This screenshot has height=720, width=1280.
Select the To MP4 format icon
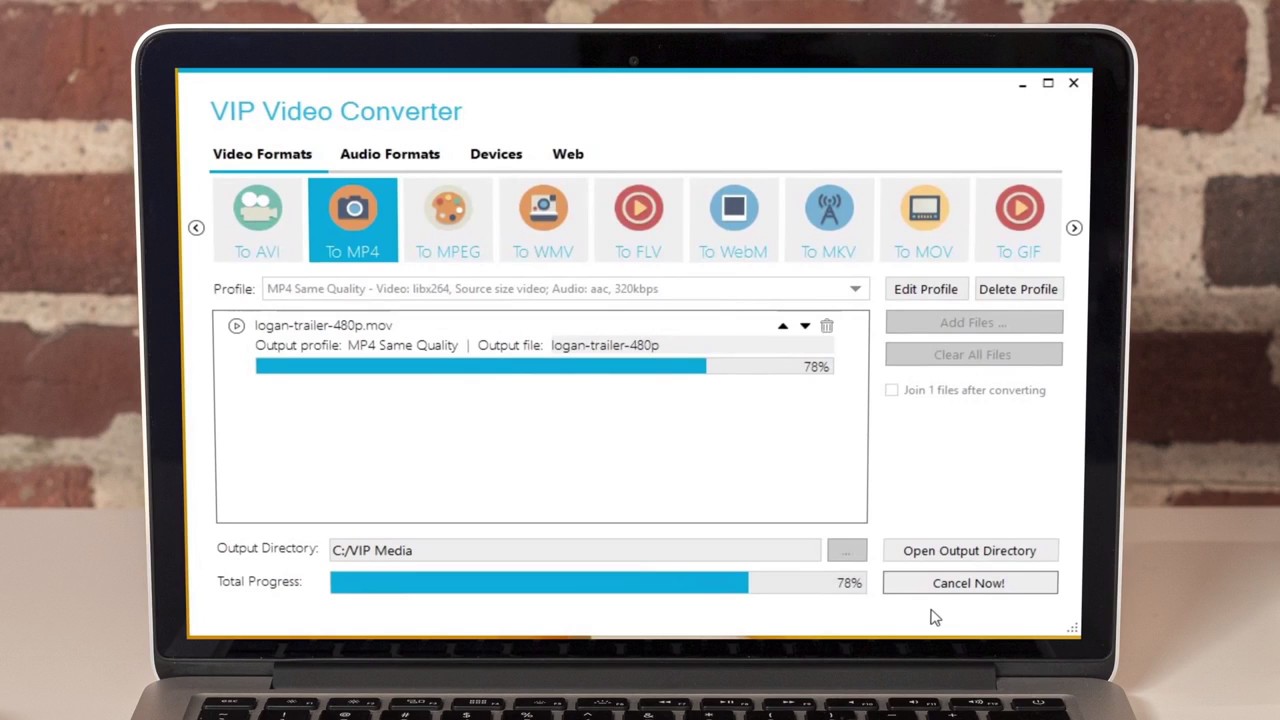coord(353,221)
